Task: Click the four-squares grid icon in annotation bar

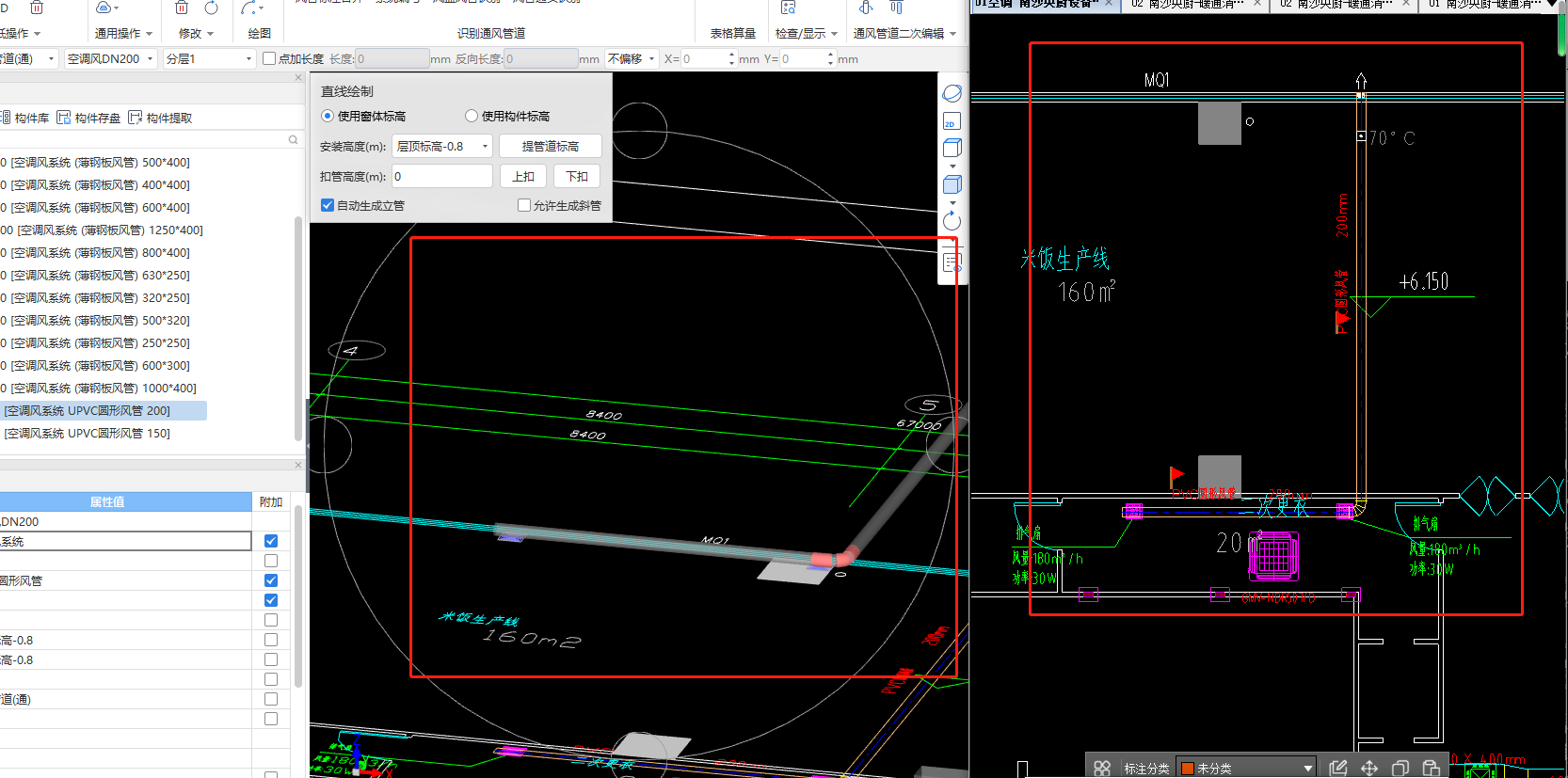Action: pos(1102,768)
